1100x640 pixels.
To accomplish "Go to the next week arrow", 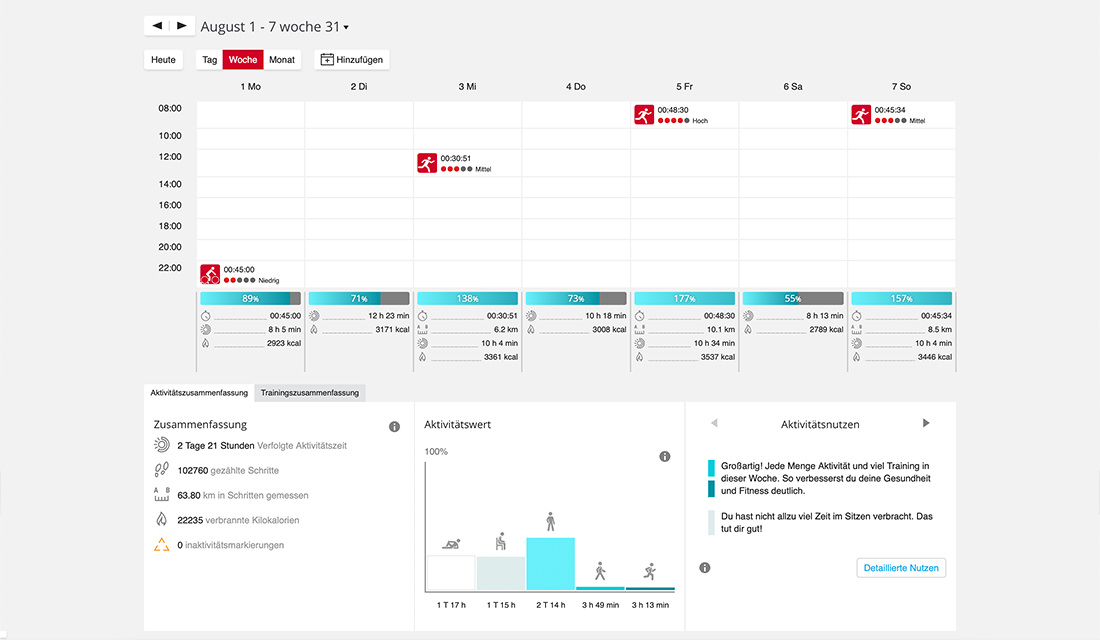I will (182, 26).
